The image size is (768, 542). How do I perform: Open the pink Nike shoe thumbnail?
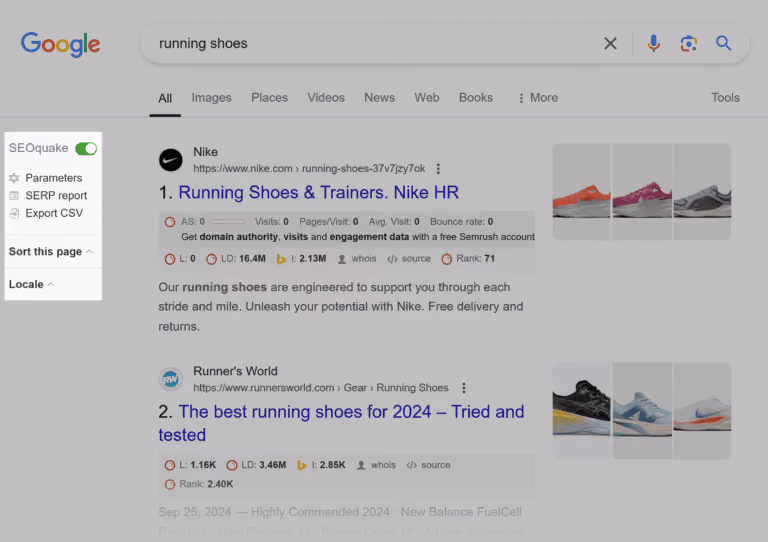tap(642, 191)
